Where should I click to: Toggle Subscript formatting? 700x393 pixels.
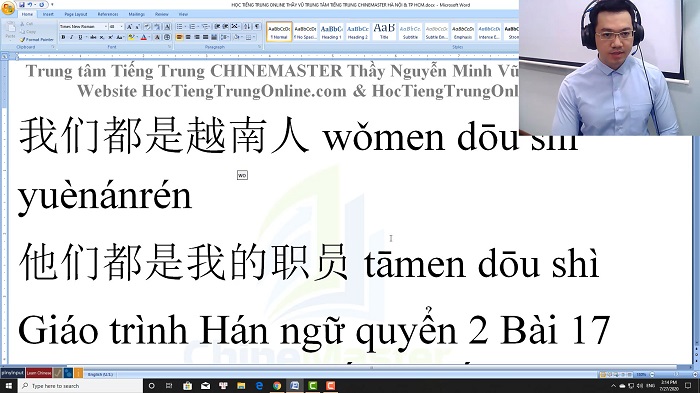(102, 37)
